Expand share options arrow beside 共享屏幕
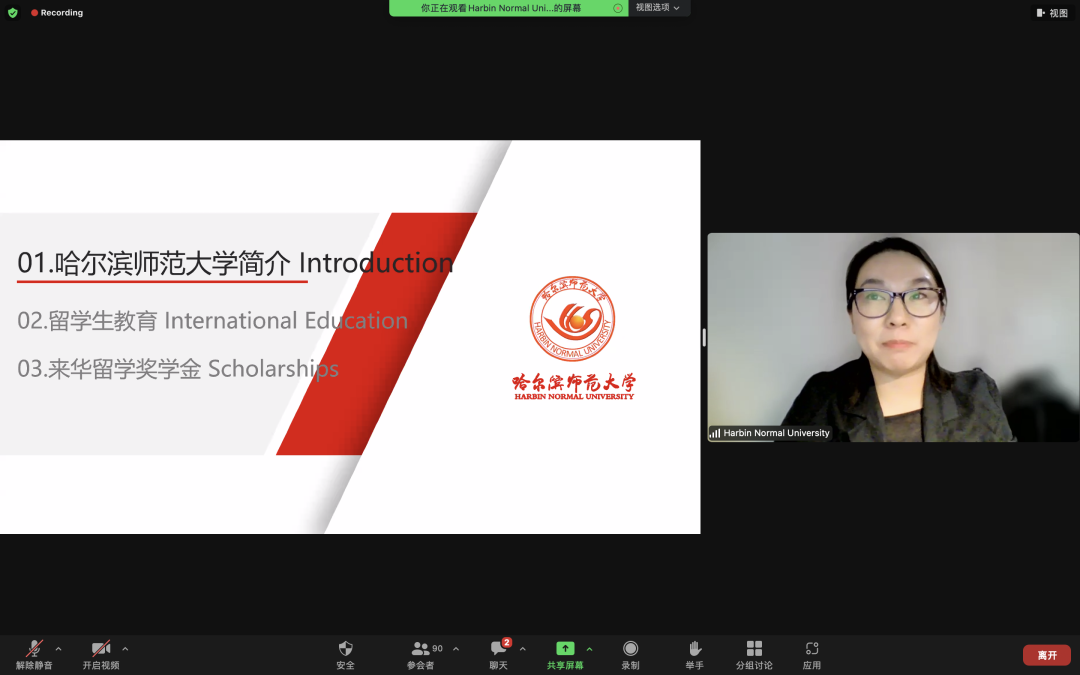1080x675 pixels. click(590, 649)
